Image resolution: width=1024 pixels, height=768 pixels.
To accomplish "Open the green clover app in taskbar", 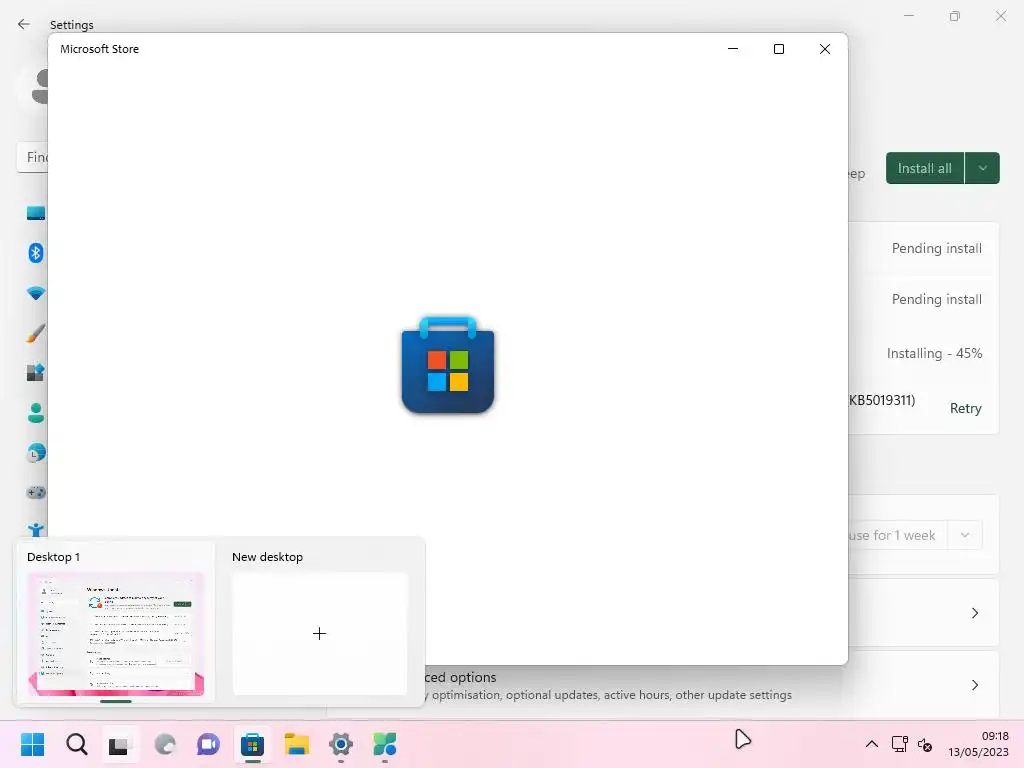I will point(385,744).
